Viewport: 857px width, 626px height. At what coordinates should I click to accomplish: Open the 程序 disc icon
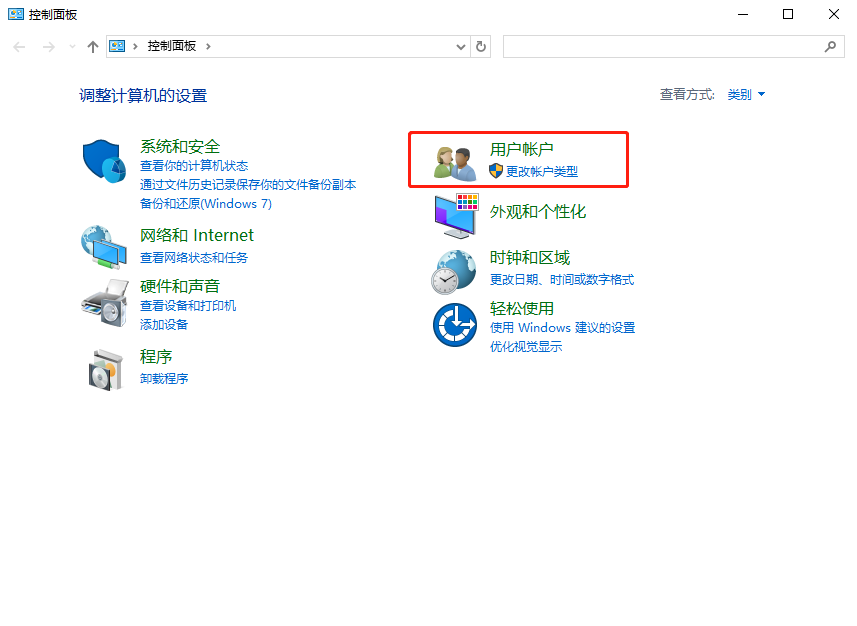click(104, 367)
